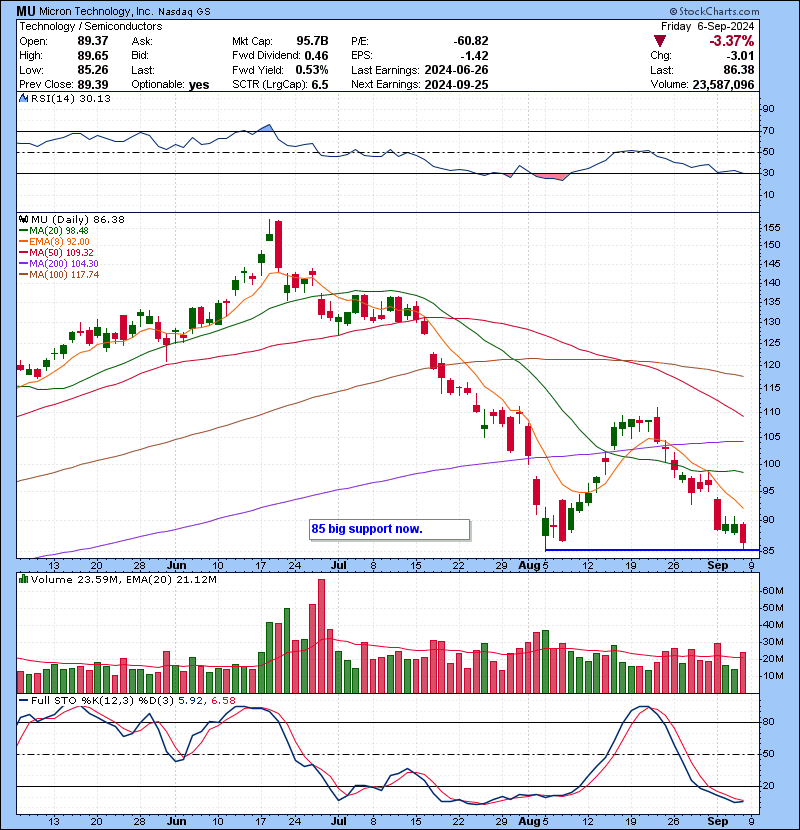
Task: Click the last red candlestick touching 85 support
Action: [743, 535]
